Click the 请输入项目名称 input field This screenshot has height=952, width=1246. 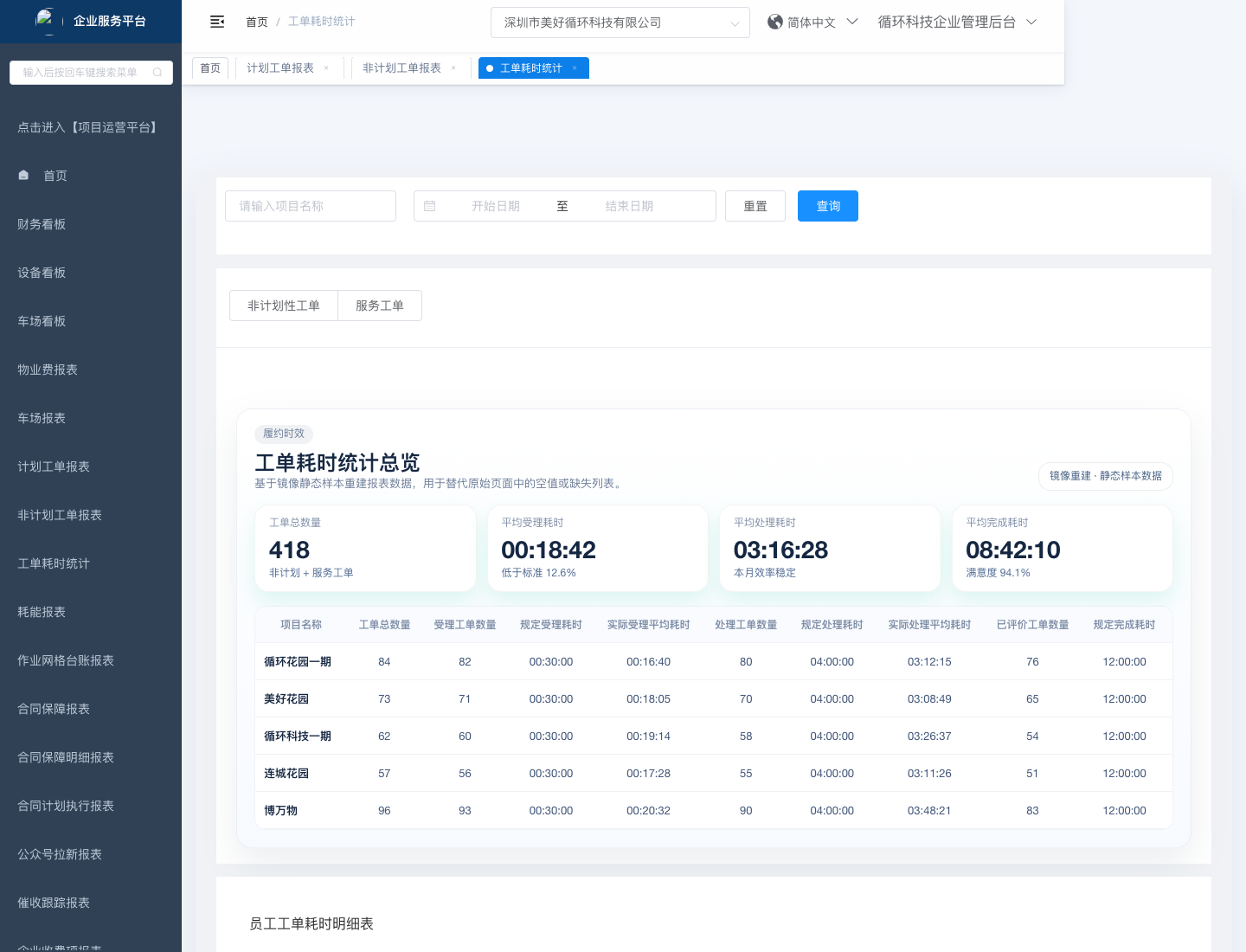(x=311, y=206)
